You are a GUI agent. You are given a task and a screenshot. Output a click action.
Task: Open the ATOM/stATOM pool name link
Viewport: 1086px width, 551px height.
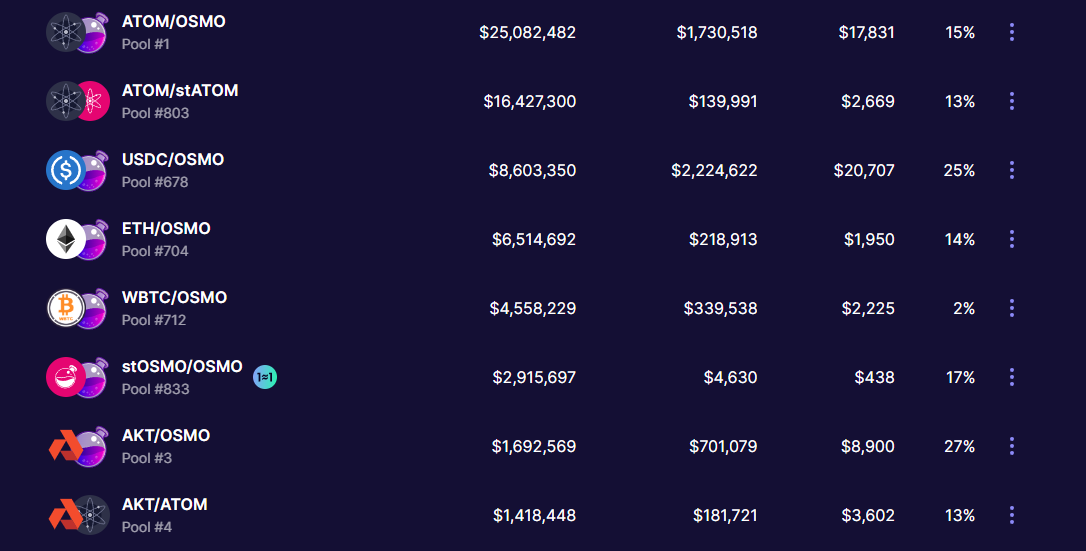tap(180, 91)
